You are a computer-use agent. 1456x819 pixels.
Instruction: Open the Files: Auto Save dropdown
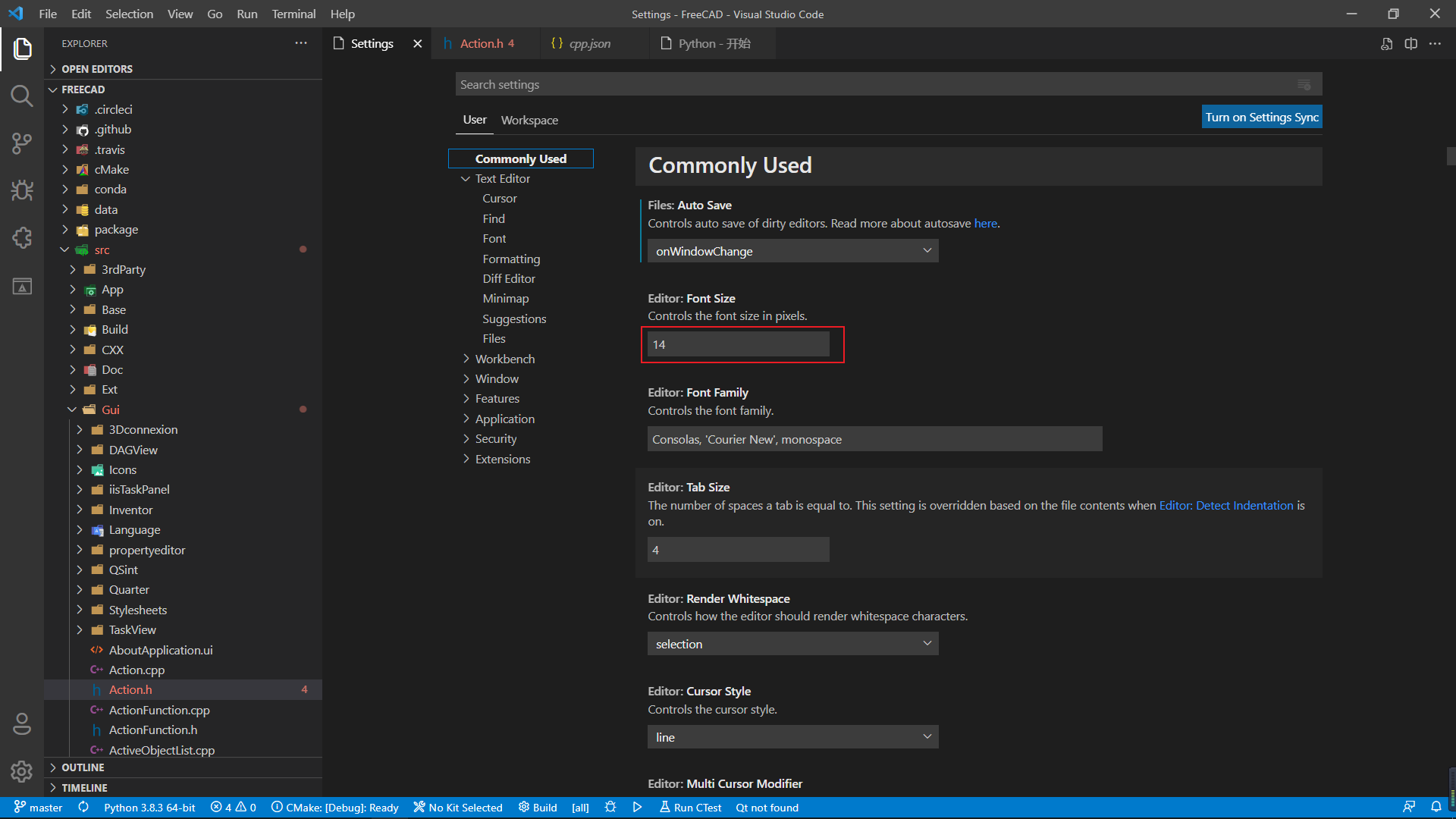(792, 250)
